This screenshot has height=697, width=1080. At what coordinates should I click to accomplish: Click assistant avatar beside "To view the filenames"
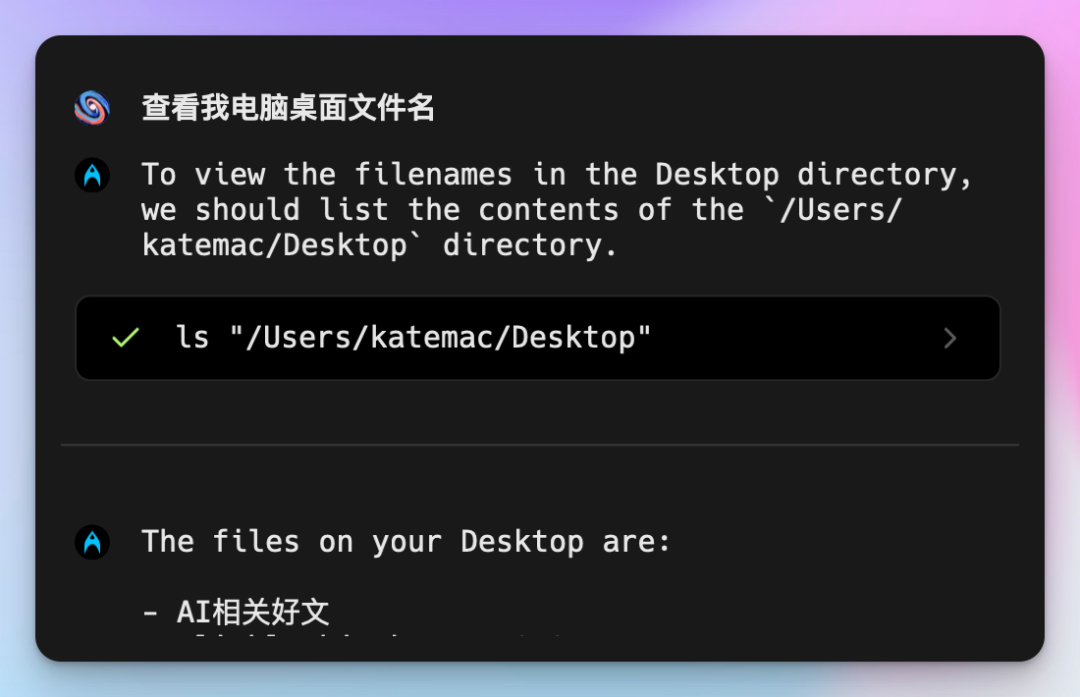click(x=92, y=175)
